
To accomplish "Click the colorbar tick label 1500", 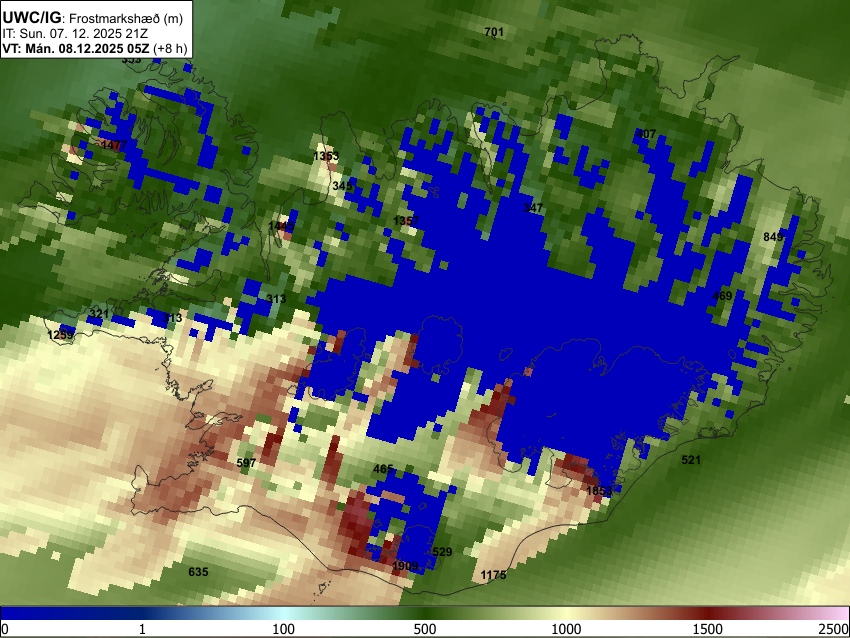I will tap(708, 629).
